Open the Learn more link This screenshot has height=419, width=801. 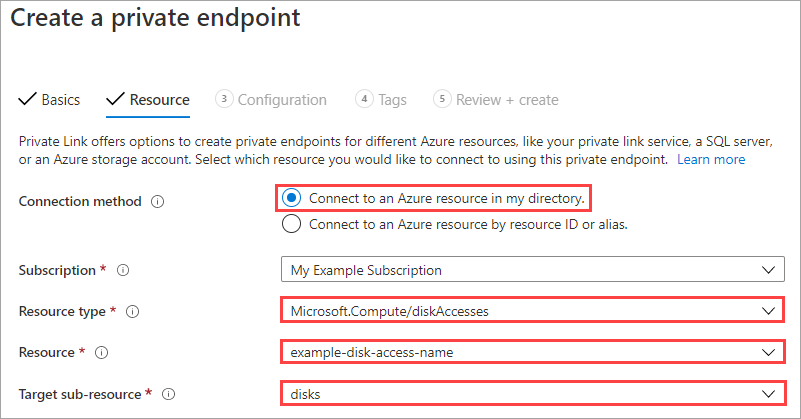point(711,160)
